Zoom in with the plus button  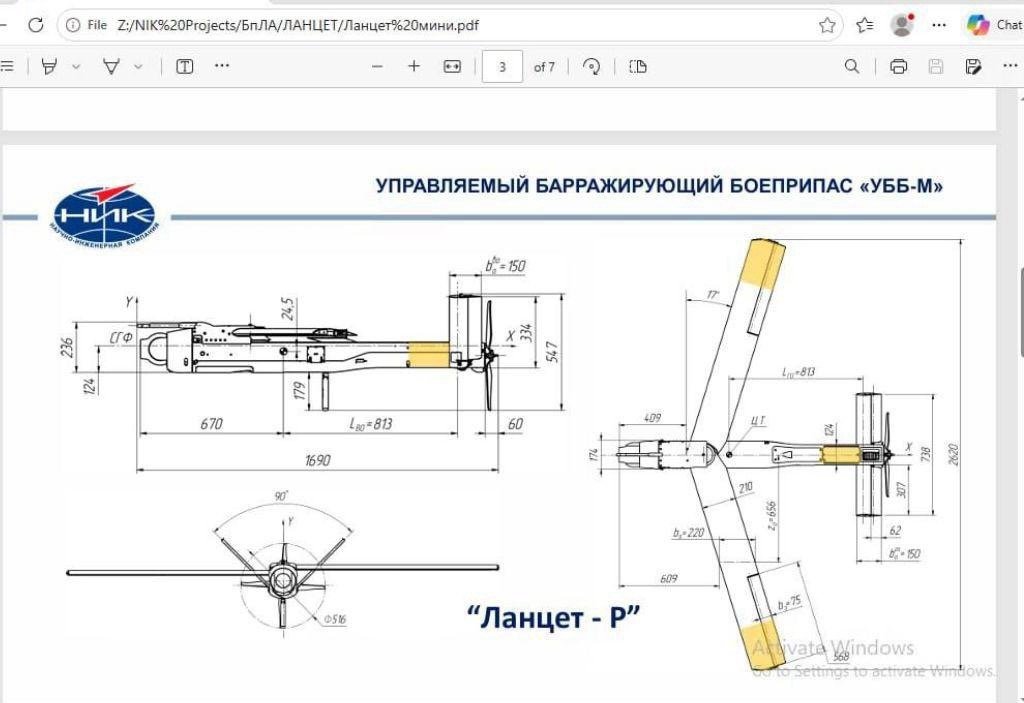[414, 66]
